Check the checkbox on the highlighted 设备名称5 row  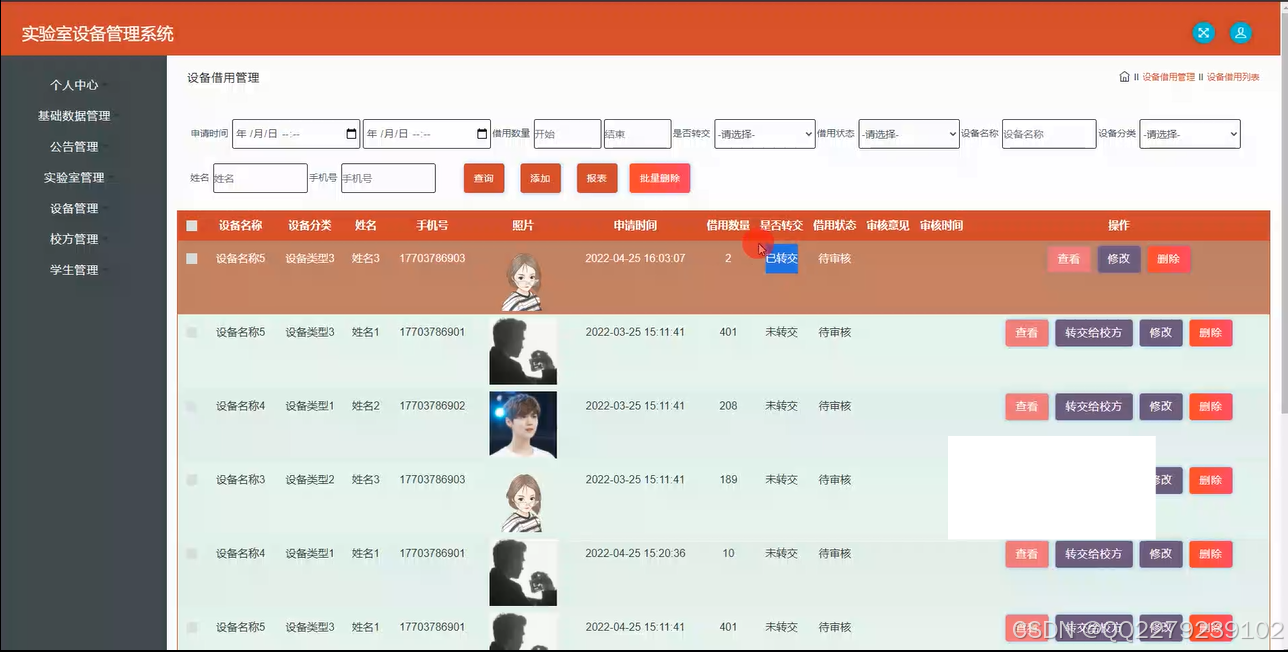click(x=192, y=258)
